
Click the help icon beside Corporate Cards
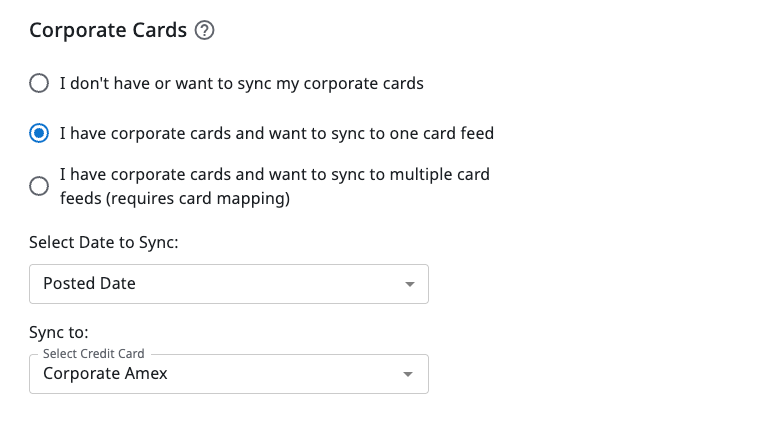tap(205, 31)
